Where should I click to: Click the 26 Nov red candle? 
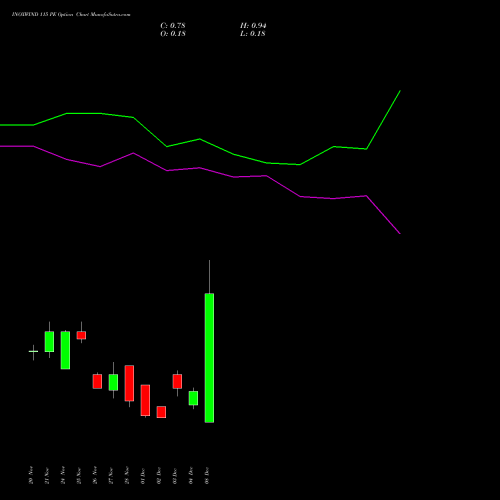coord(97,381)
